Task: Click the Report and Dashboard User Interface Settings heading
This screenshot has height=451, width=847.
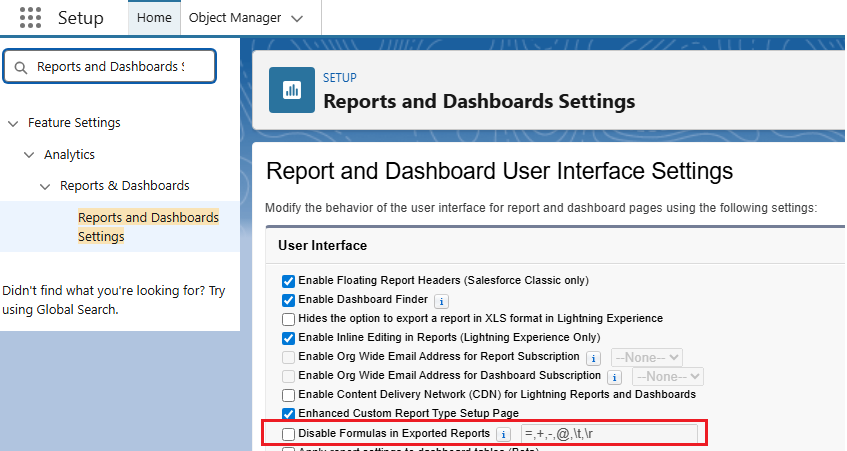Action: coord(500,171)
